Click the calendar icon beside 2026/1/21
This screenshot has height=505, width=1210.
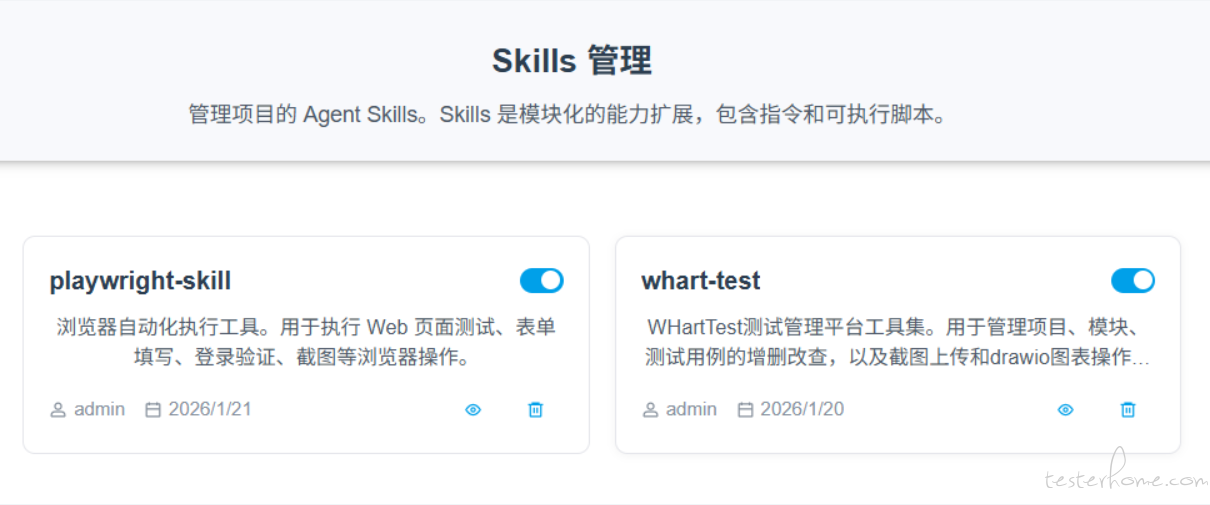coord(153,410)
